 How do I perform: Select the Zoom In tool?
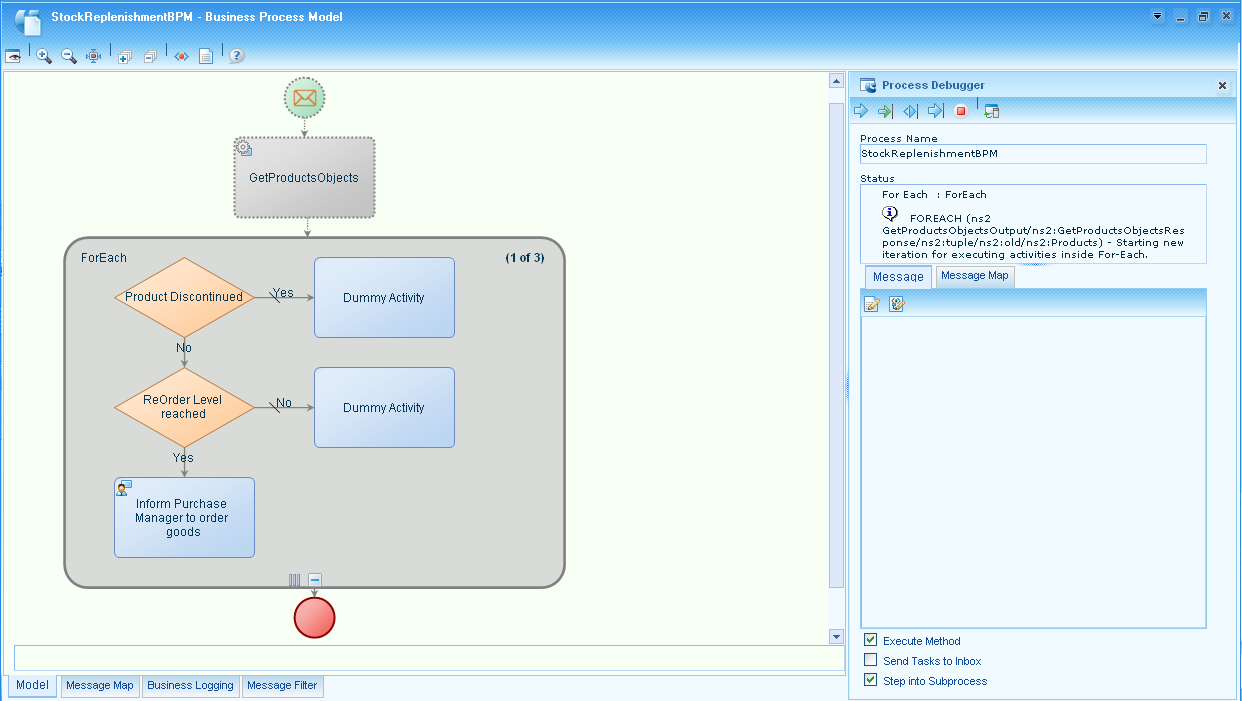pyautogui.click(x=43, y=56)
